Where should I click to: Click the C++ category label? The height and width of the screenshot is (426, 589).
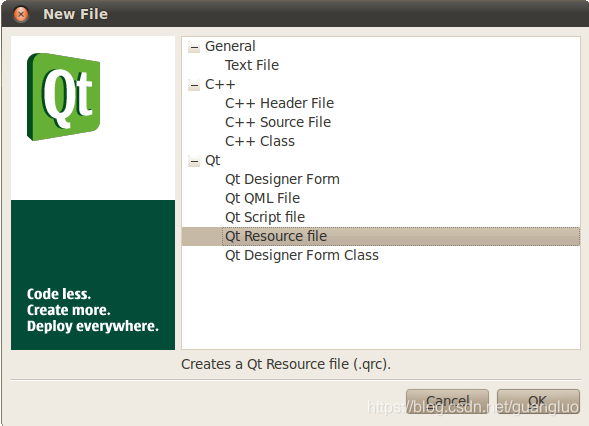220,84
